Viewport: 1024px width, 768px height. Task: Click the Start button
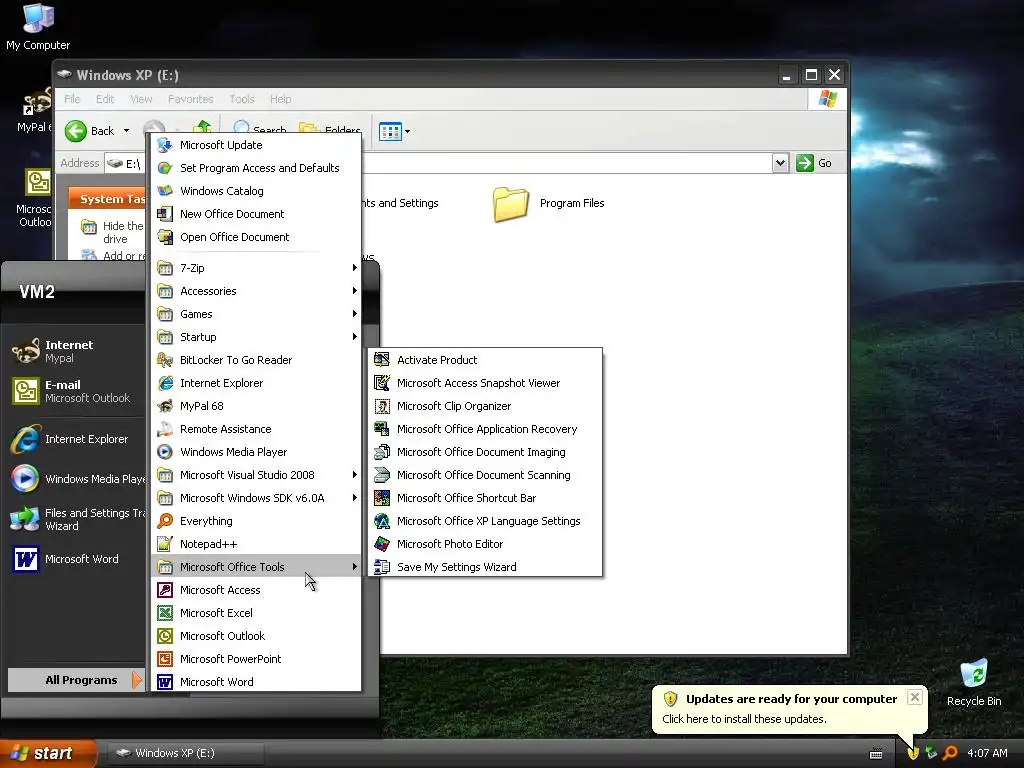pyautogui.click(x=47, y=753)
